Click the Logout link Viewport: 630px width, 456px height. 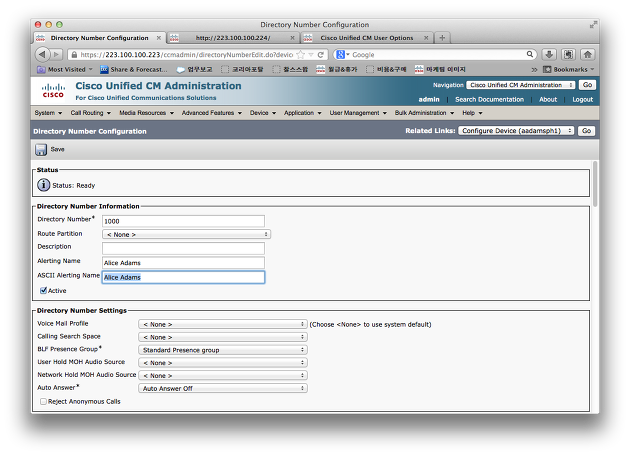click(583, 100)
